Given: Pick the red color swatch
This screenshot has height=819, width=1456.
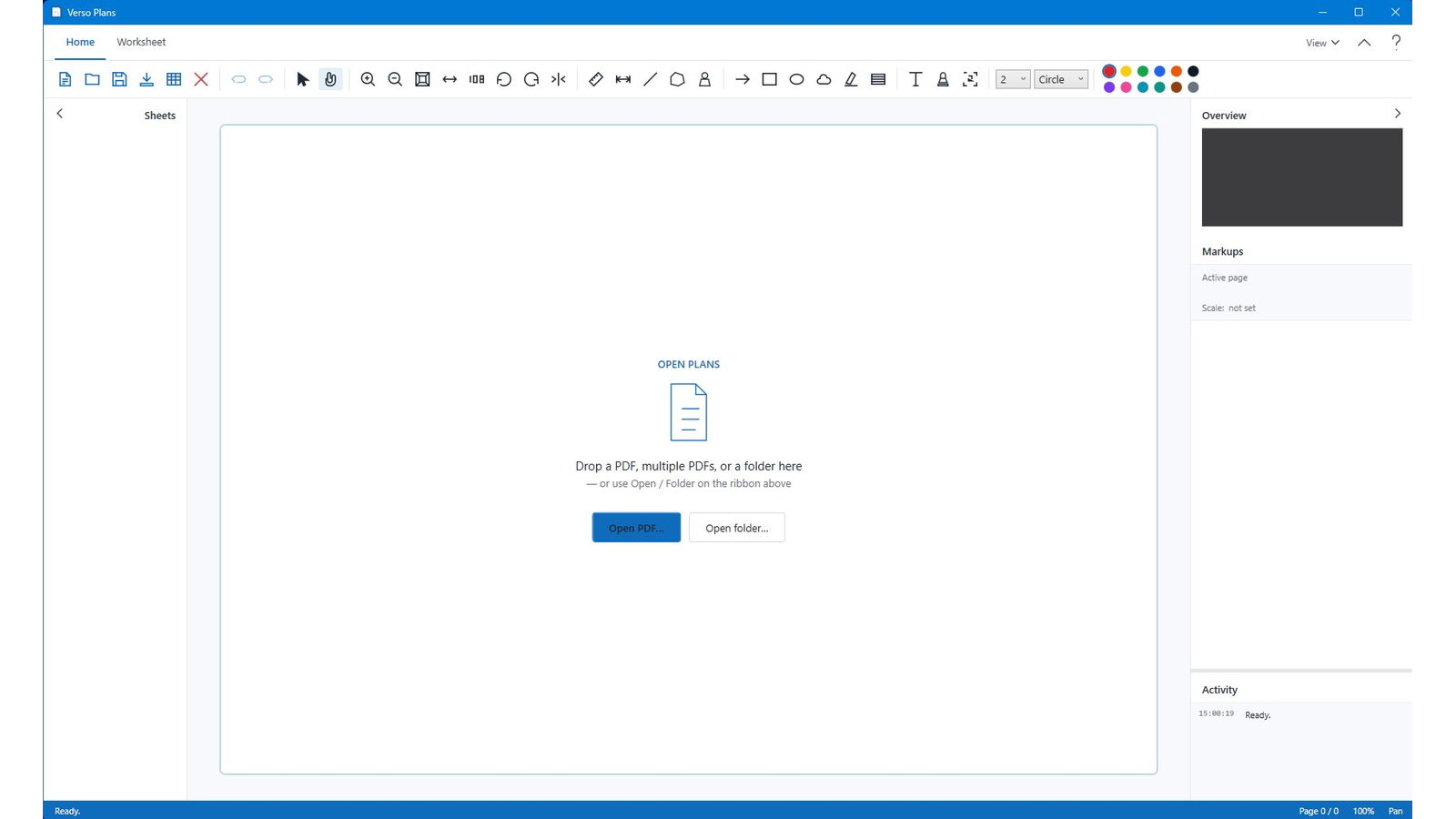Looking at the screenshot, I should click(x=1109, y=71).
